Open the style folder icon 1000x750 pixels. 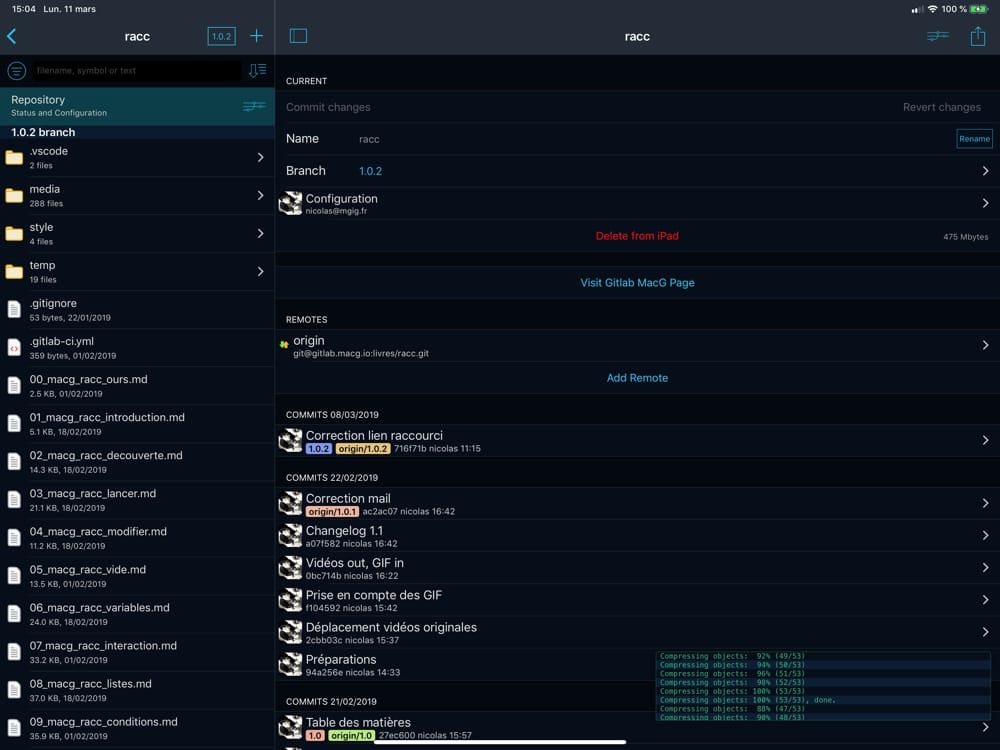click(14, 233)
